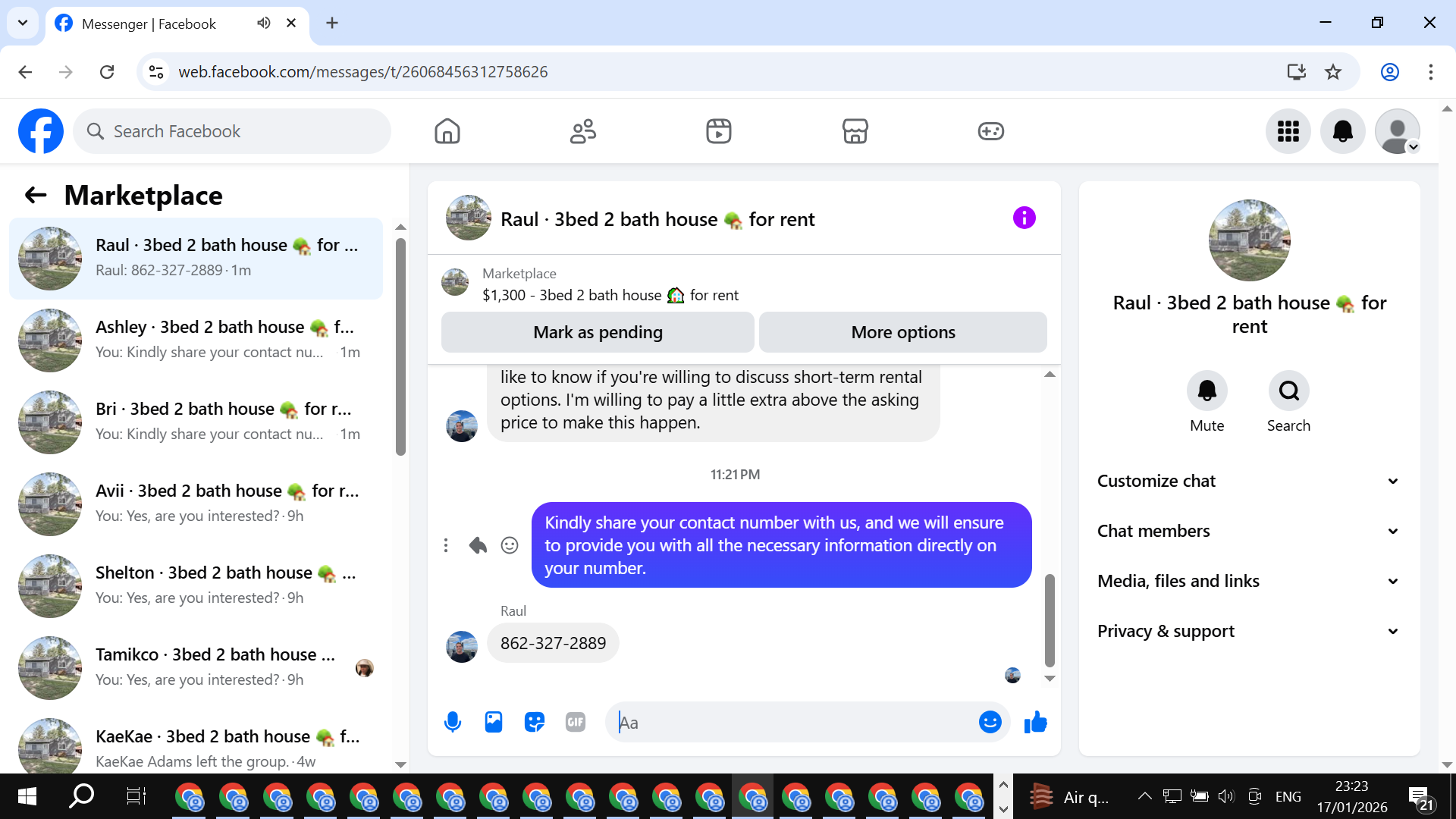
Task: Send a thumbs-up like
Action: [1035, 722]
